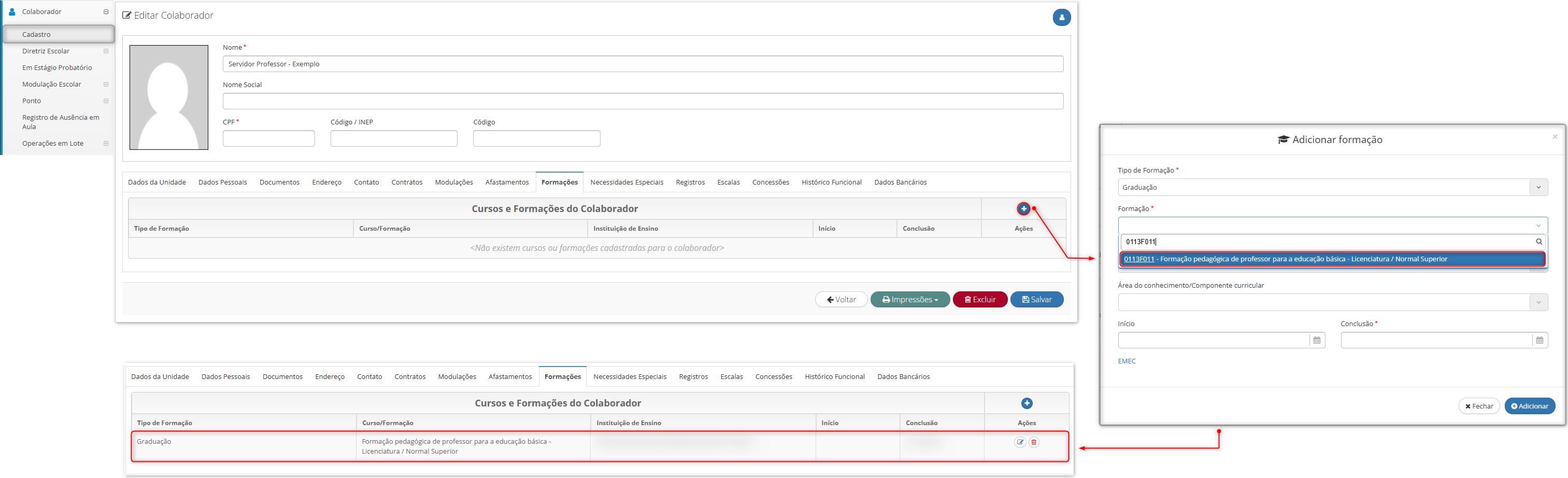This screenshot has width=1568, height=478.
Task: Click the Código / INEP input field
Action: 394,139
